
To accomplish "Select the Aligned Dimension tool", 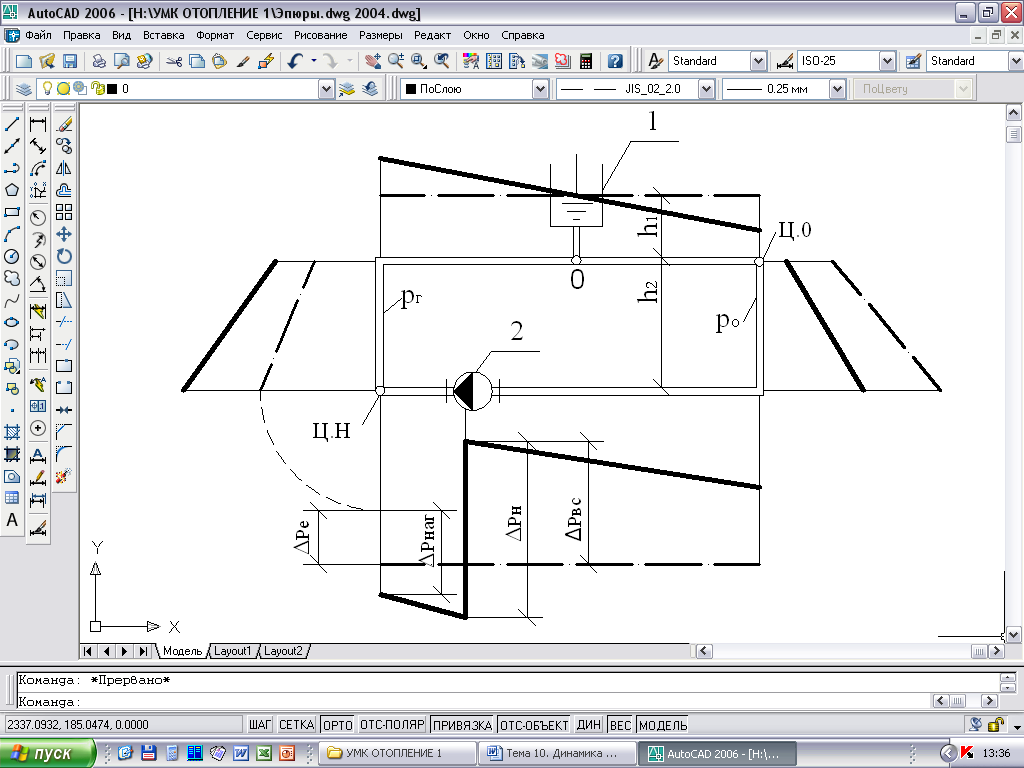I will (x=38, y=146).
